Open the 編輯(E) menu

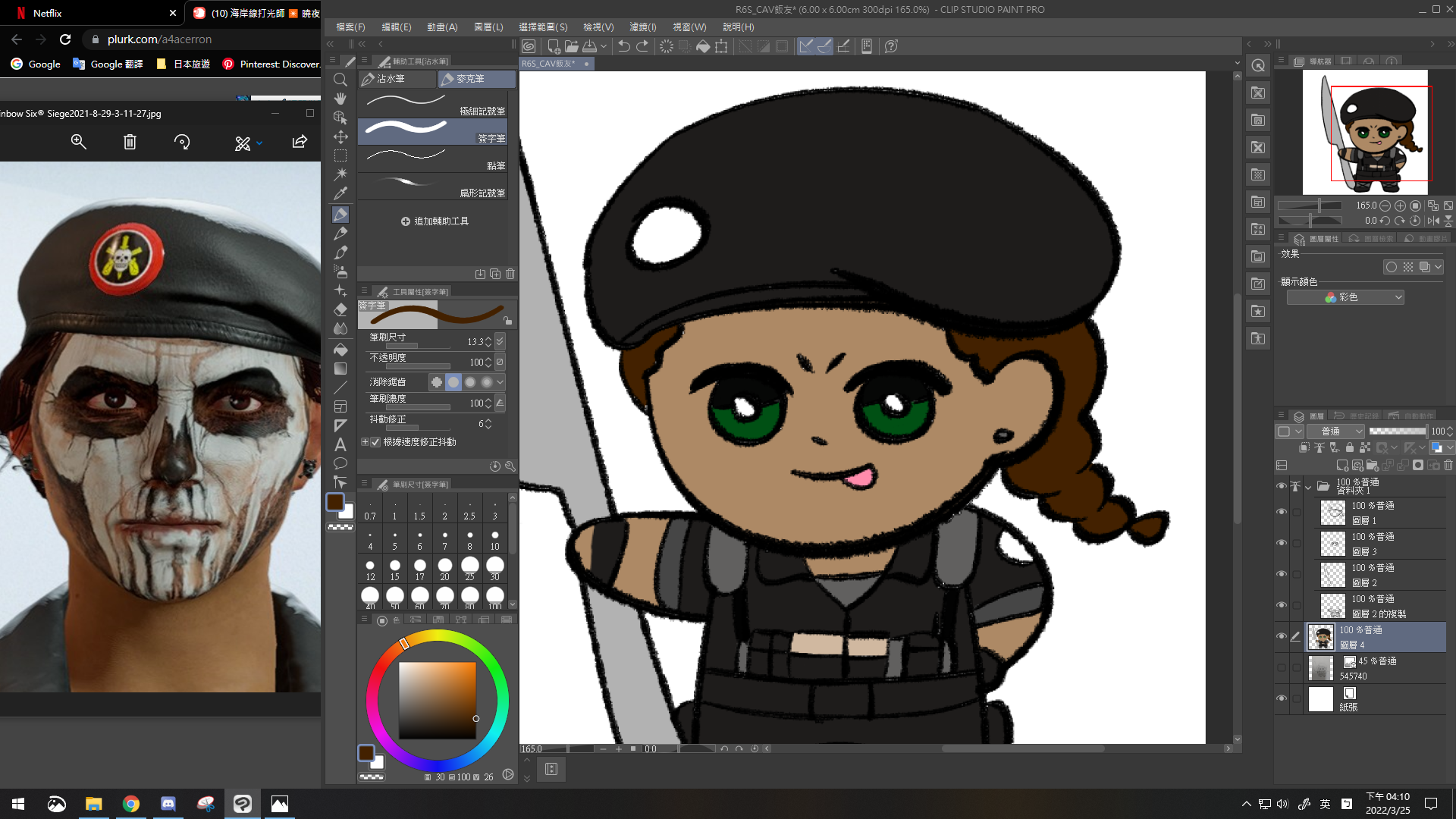(x=397, y=27)
